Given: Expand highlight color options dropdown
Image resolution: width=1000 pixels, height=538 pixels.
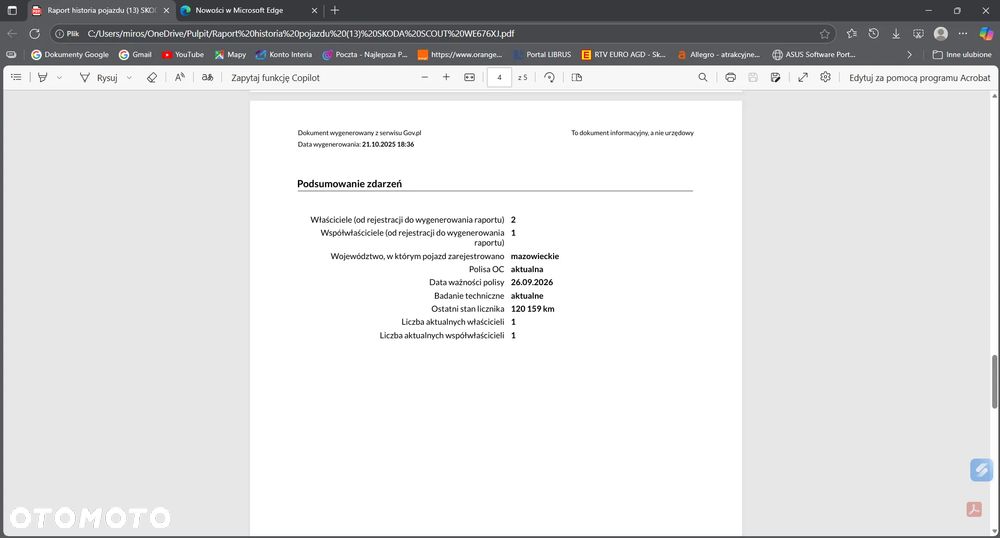Looking at the screenshot, I should coord(59,77).
